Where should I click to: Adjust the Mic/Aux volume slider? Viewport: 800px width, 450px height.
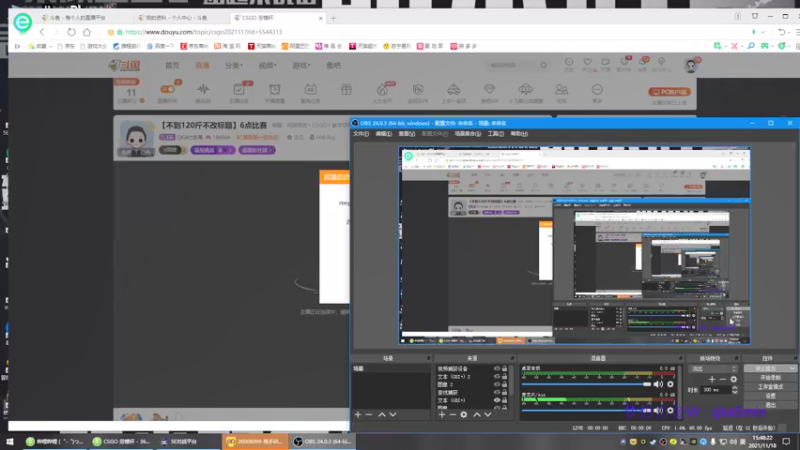(x=586, y=410)
